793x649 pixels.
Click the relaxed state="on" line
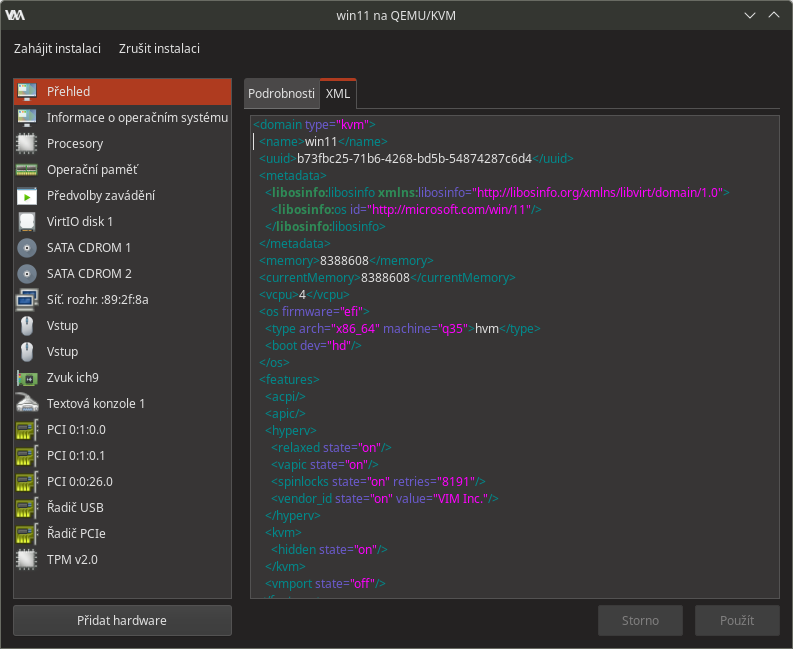pyautogui.click(x=331, y=448)
